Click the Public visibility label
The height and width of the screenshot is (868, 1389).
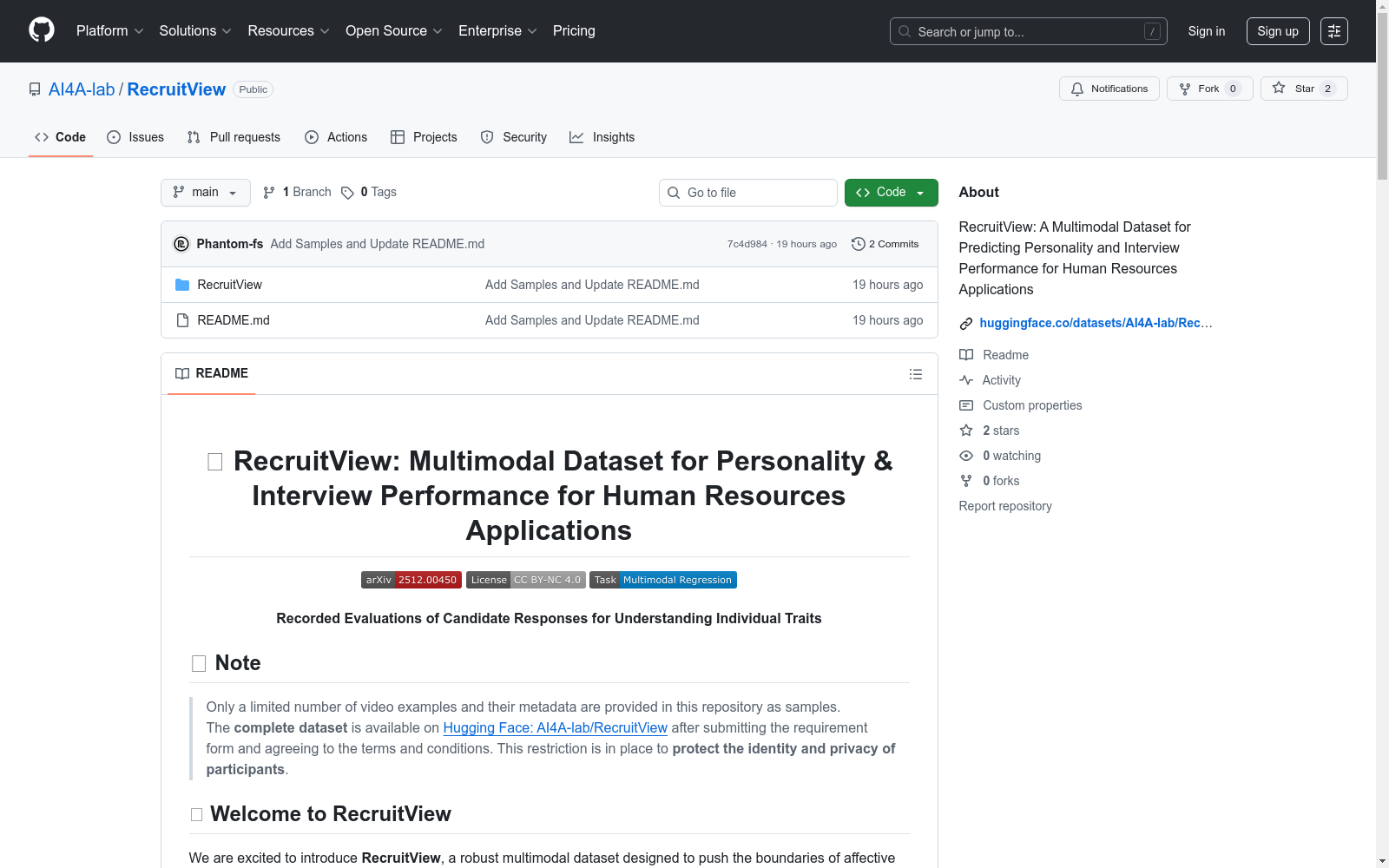coord(253,89)
